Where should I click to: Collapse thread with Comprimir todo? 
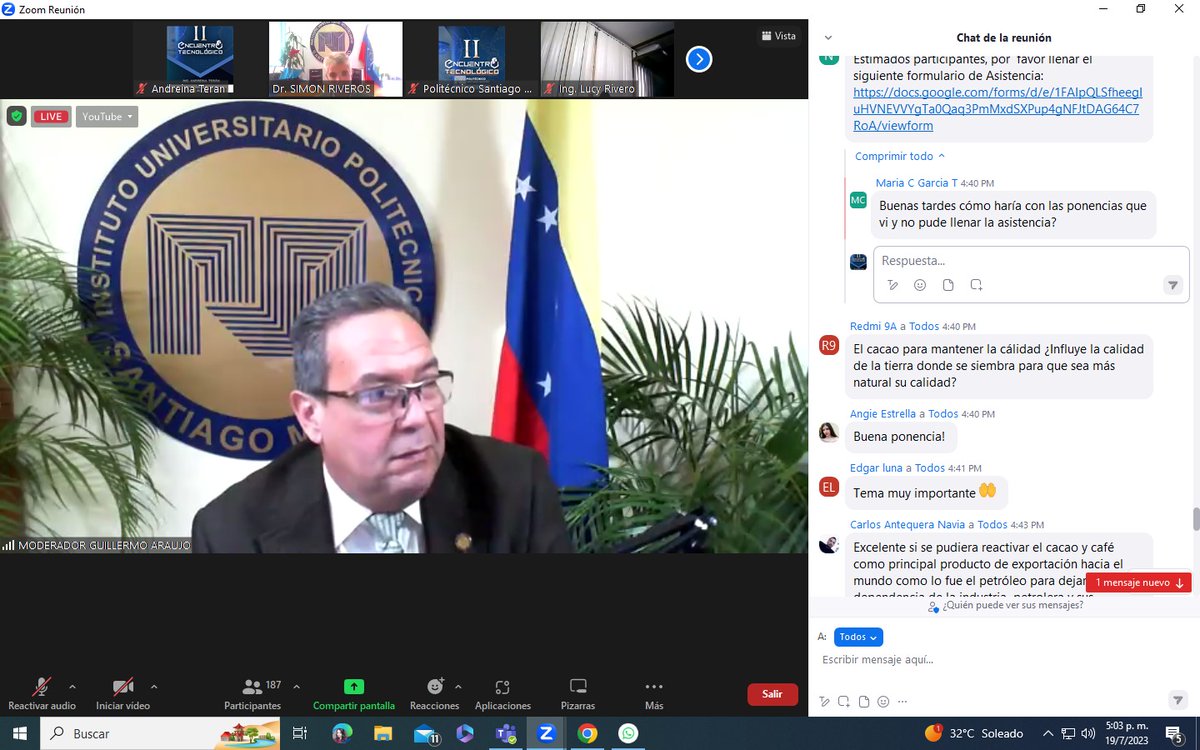pos(900,156)
